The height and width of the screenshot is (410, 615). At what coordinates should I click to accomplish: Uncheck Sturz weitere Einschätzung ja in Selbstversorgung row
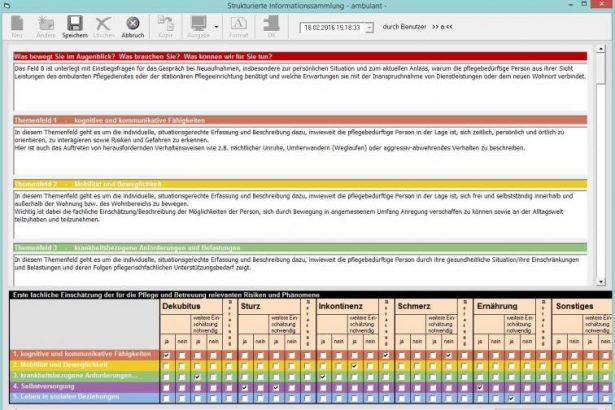[276, 388]
